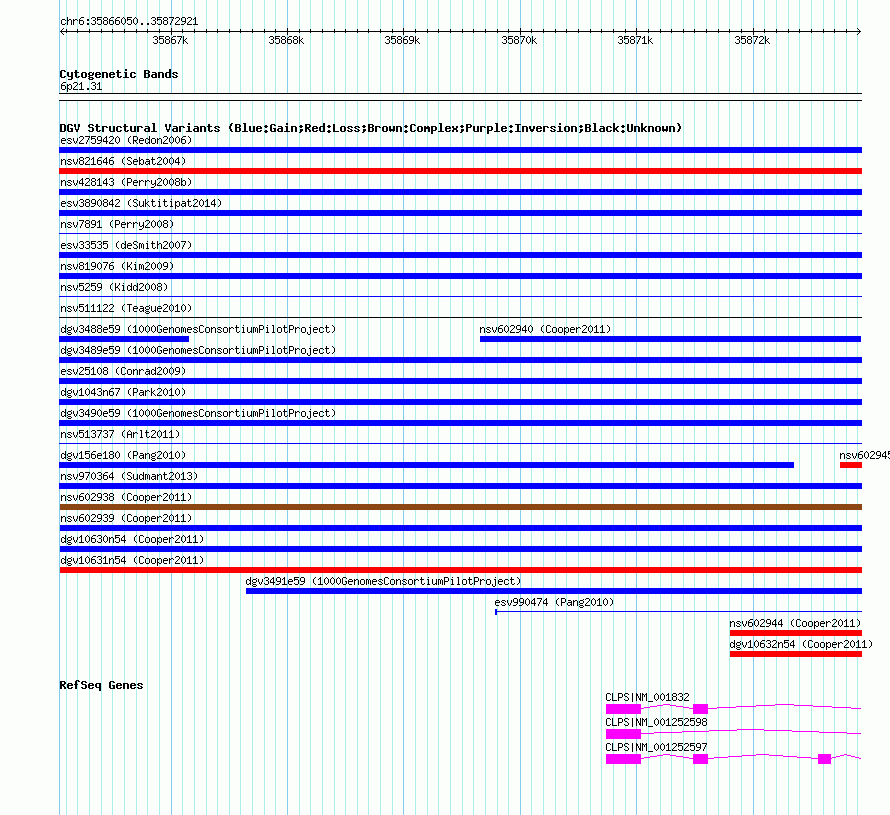Image resolution: width=890 pixels, height=815 pixels.
Task: Click the RefSeq Genes track title
Action: 101,685
